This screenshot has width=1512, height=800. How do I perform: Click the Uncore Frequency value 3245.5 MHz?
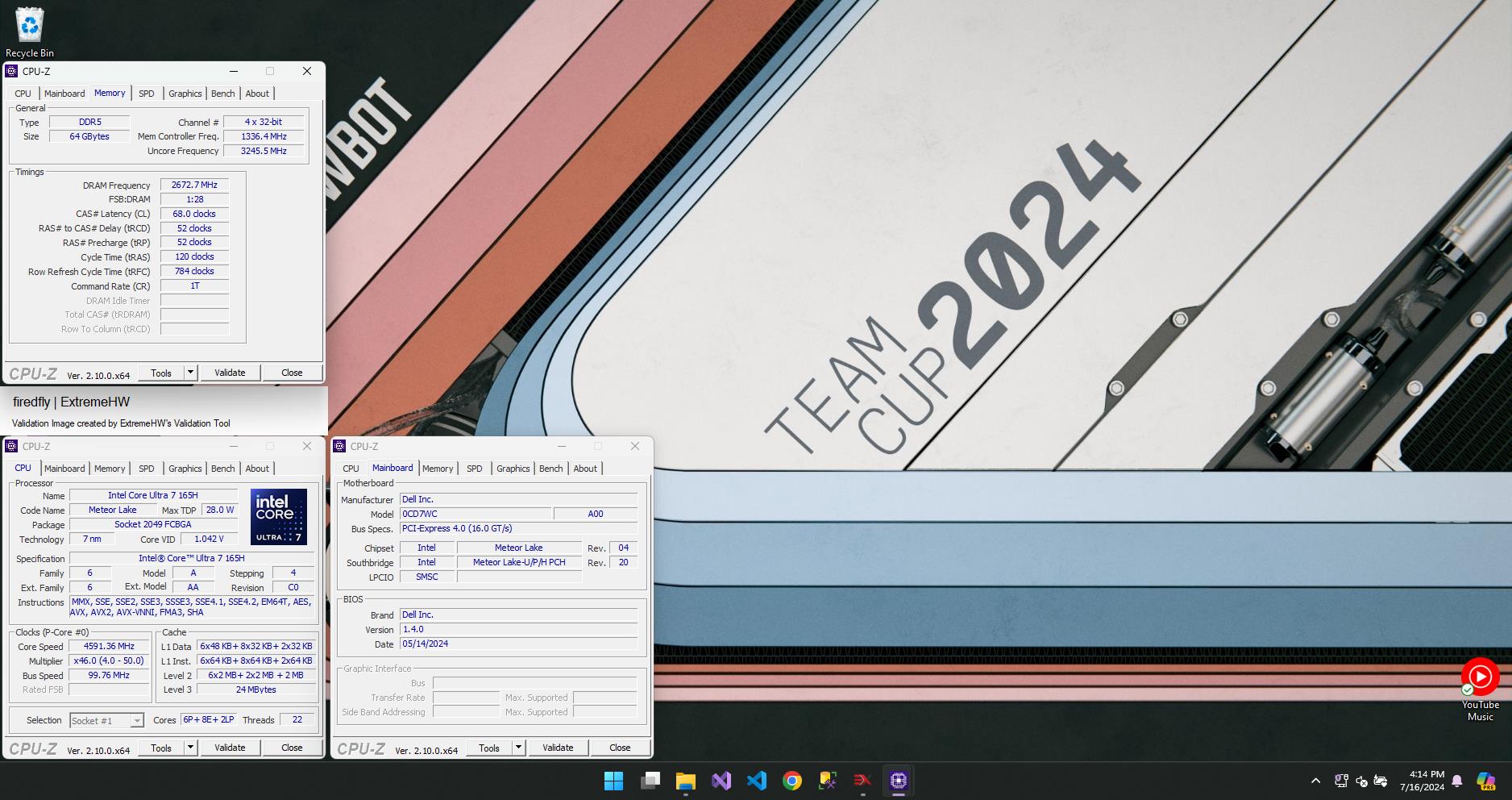(264, 151)
